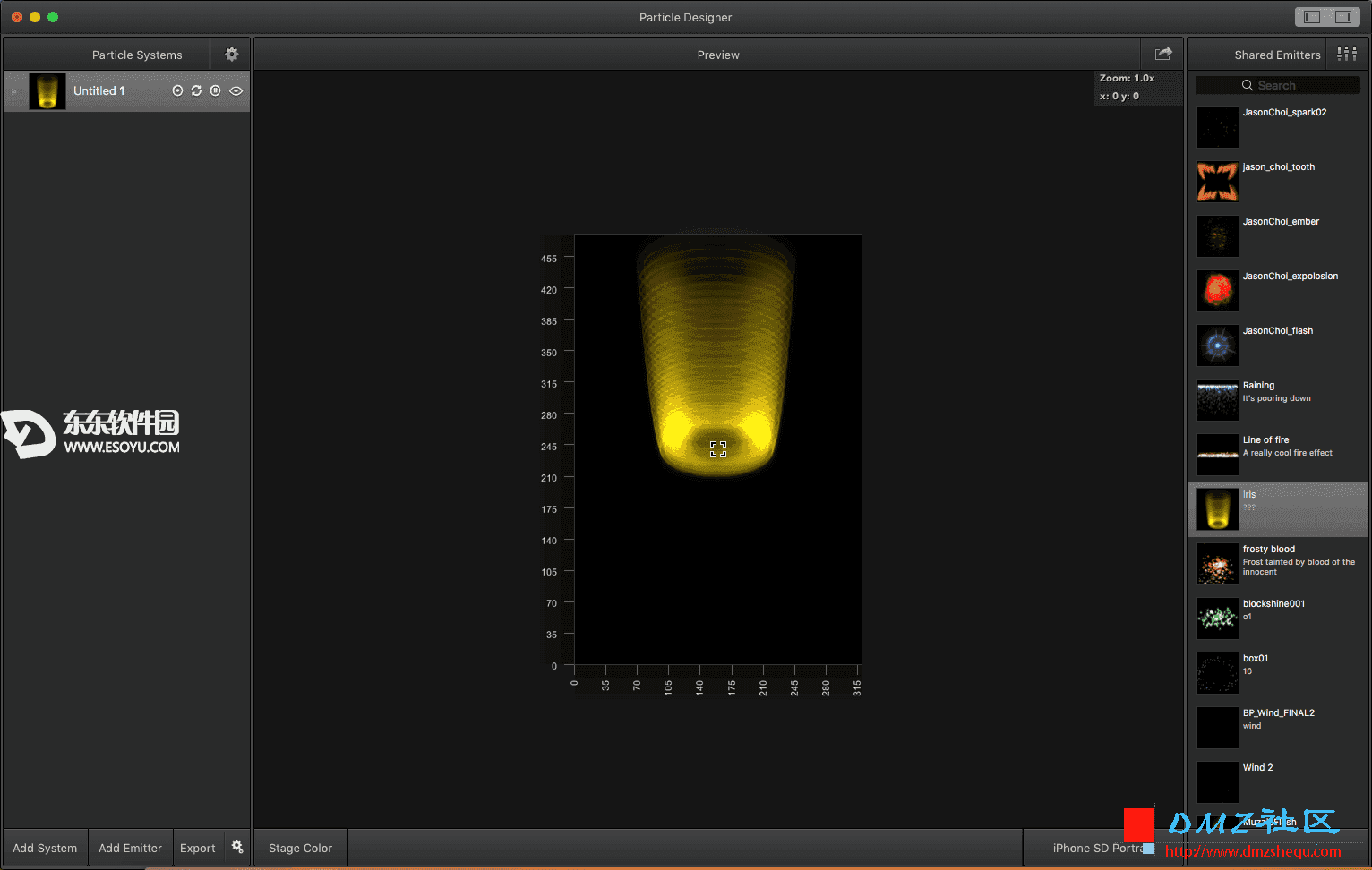Select the JasonChoi_spark02 emitter thumbnail
Viewport: 1372px width, 870px height.
pos(1218,127)
